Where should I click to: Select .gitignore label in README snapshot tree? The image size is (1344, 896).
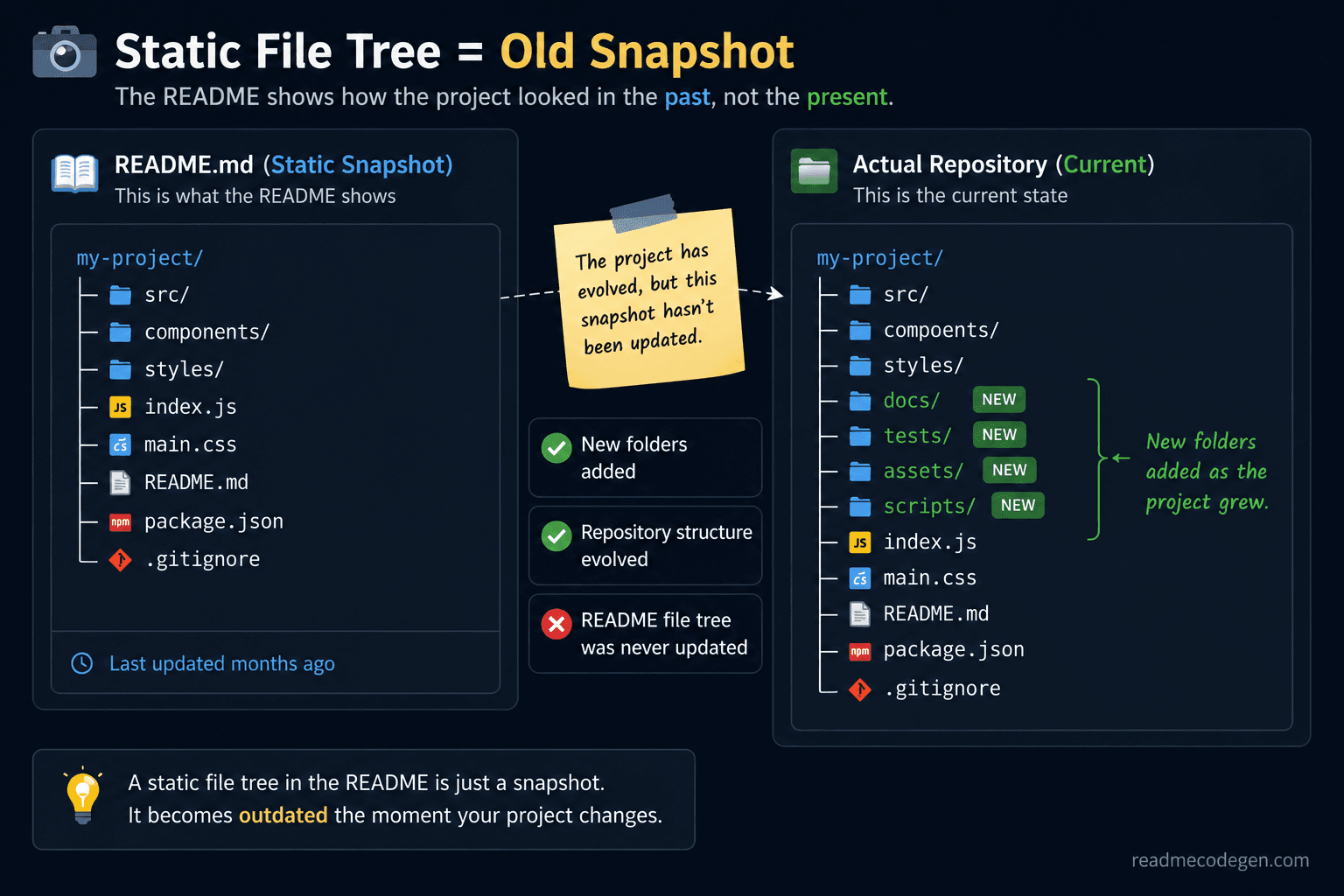[202, 559]
